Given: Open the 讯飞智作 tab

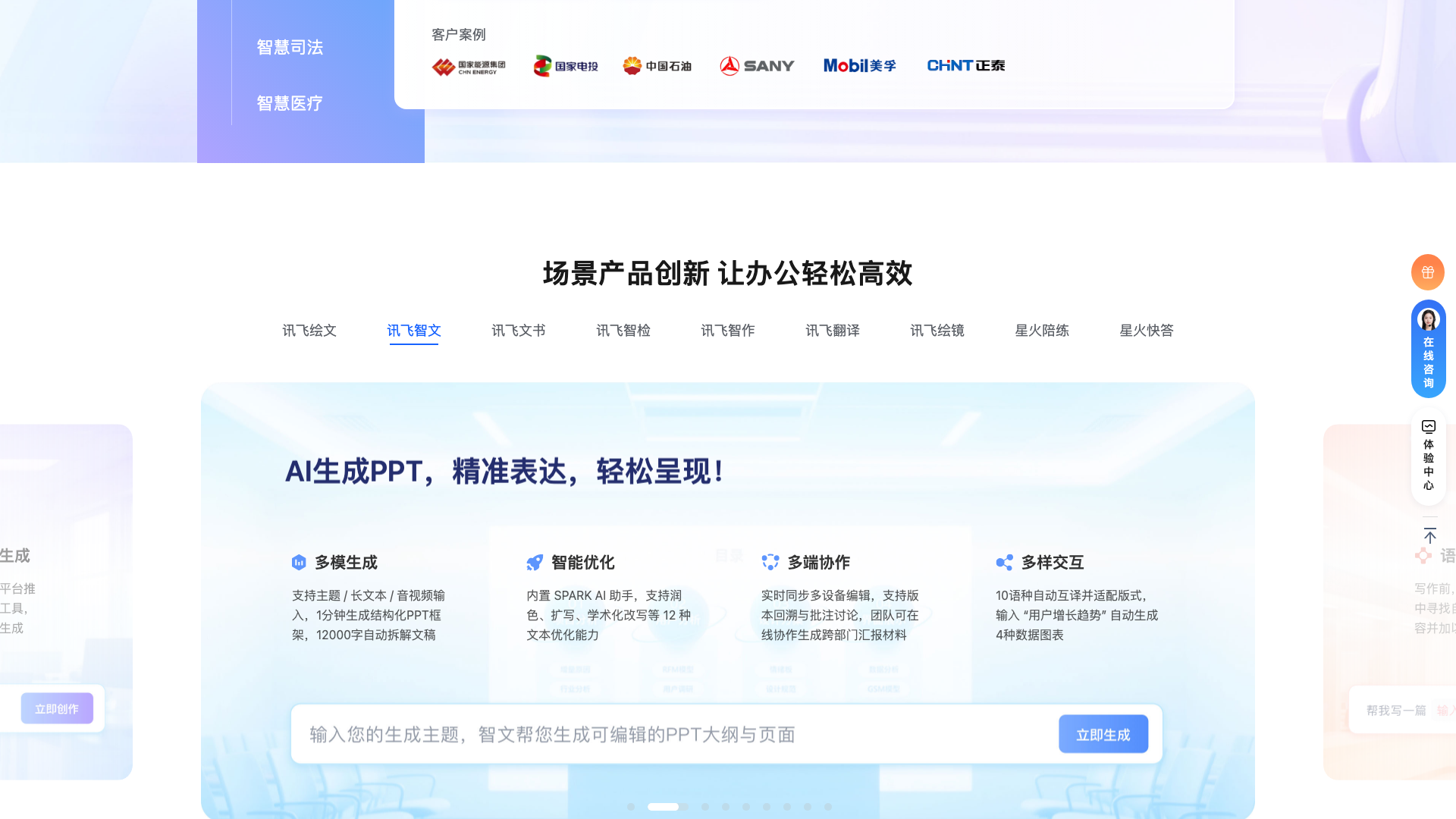Looking at the screenshot, I should (728, 331).
